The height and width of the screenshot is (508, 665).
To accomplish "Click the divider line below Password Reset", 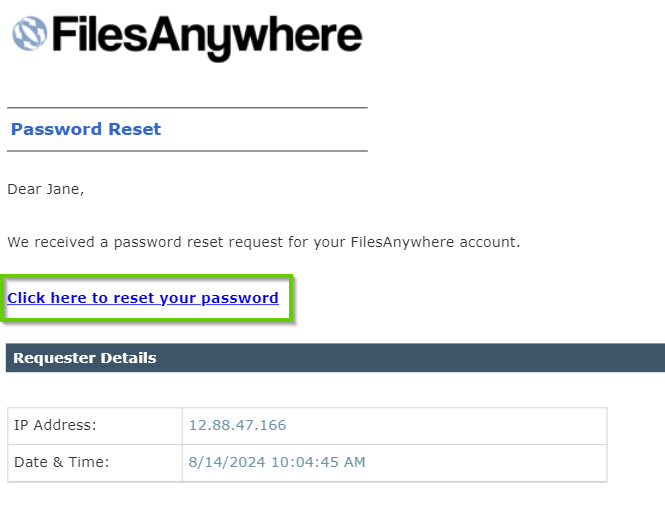I will pyautogui.click(x=187, y=151).
